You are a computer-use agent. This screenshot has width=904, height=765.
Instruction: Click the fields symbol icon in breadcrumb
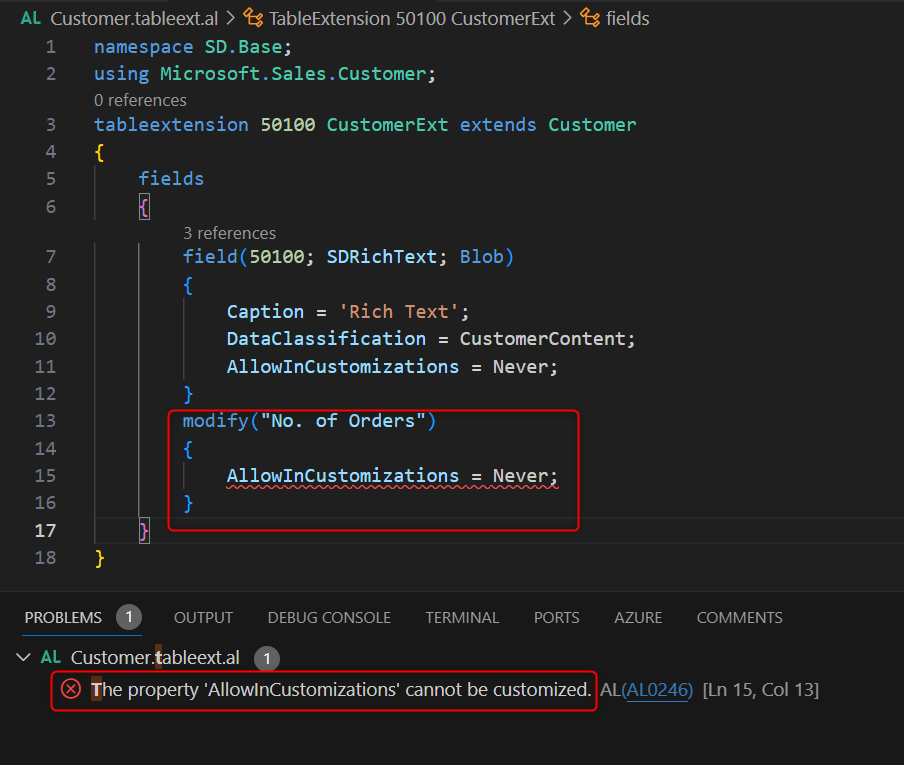[591, 18]
